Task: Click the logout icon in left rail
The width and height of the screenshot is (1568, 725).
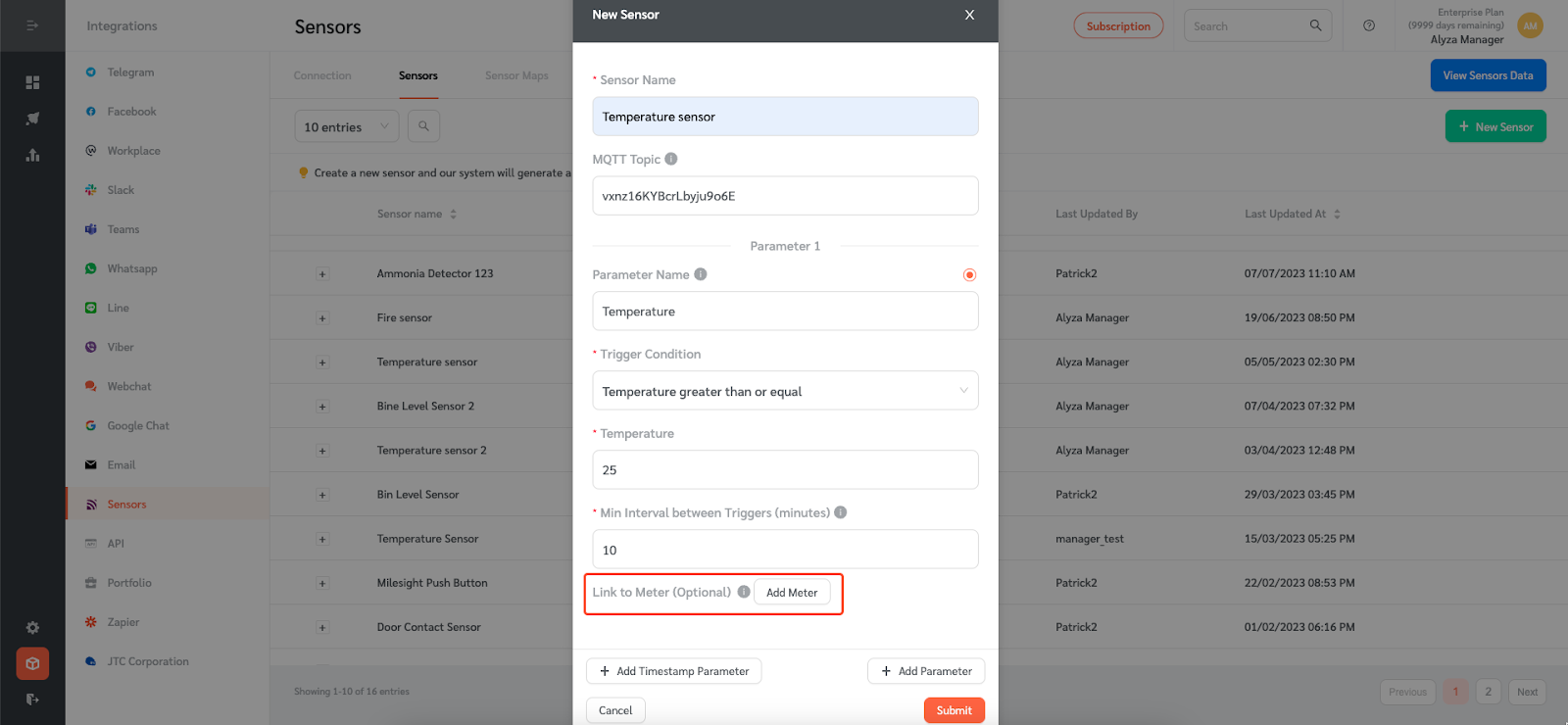Action: (x=32, y=700)
